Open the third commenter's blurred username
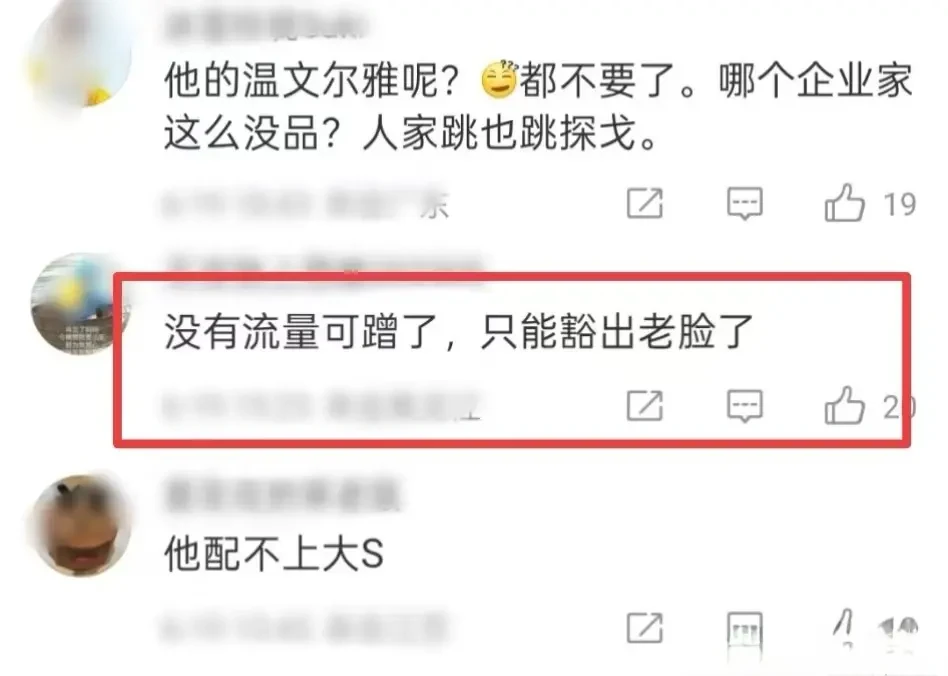Image resolution: width=948 pixels, height=676 pixels. [x=282, y=496]
